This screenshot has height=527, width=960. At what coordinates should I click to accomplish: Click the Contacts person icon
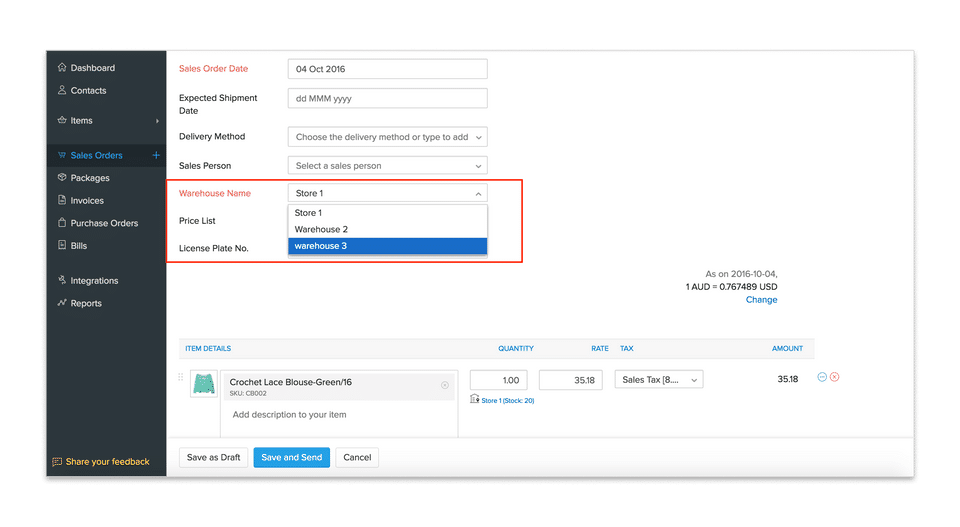tap(62, 90)
